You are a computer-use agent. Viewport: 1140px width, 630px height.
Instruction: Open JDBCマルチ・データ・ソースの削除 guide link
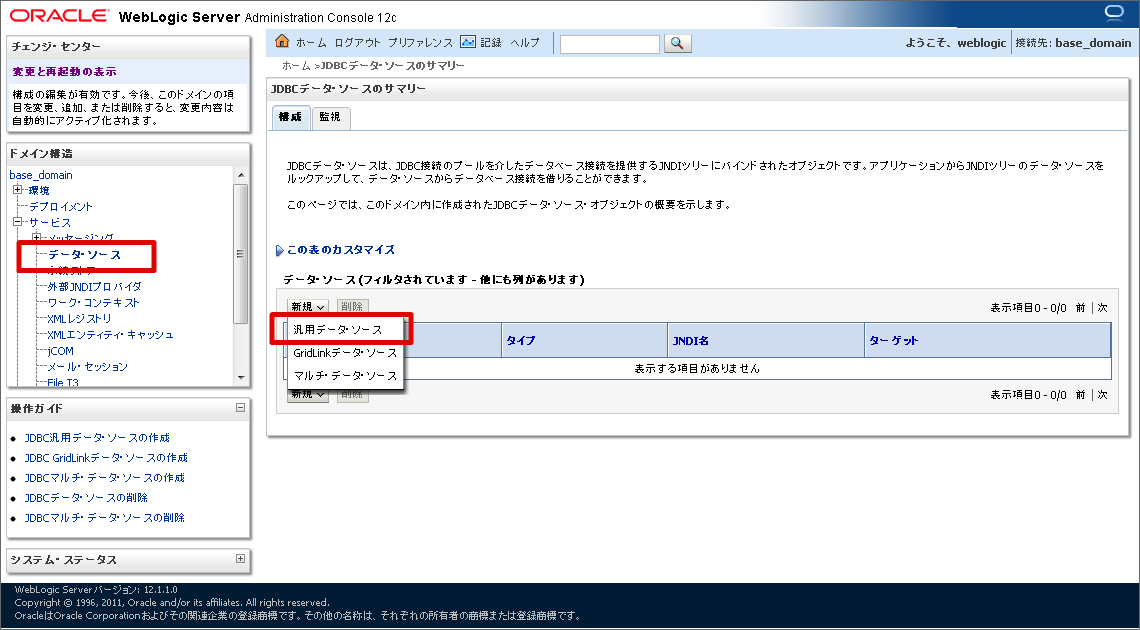(105, 517)
